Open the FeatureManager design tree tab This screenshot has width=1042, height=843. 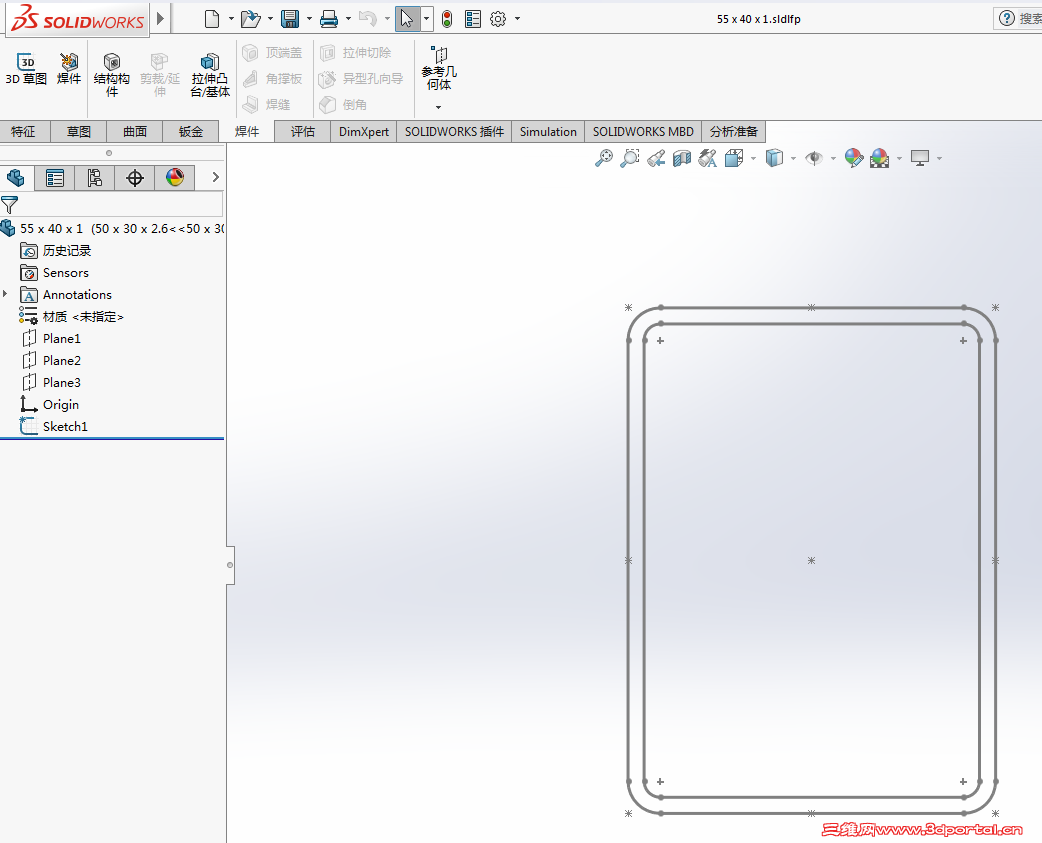[16, 177]
